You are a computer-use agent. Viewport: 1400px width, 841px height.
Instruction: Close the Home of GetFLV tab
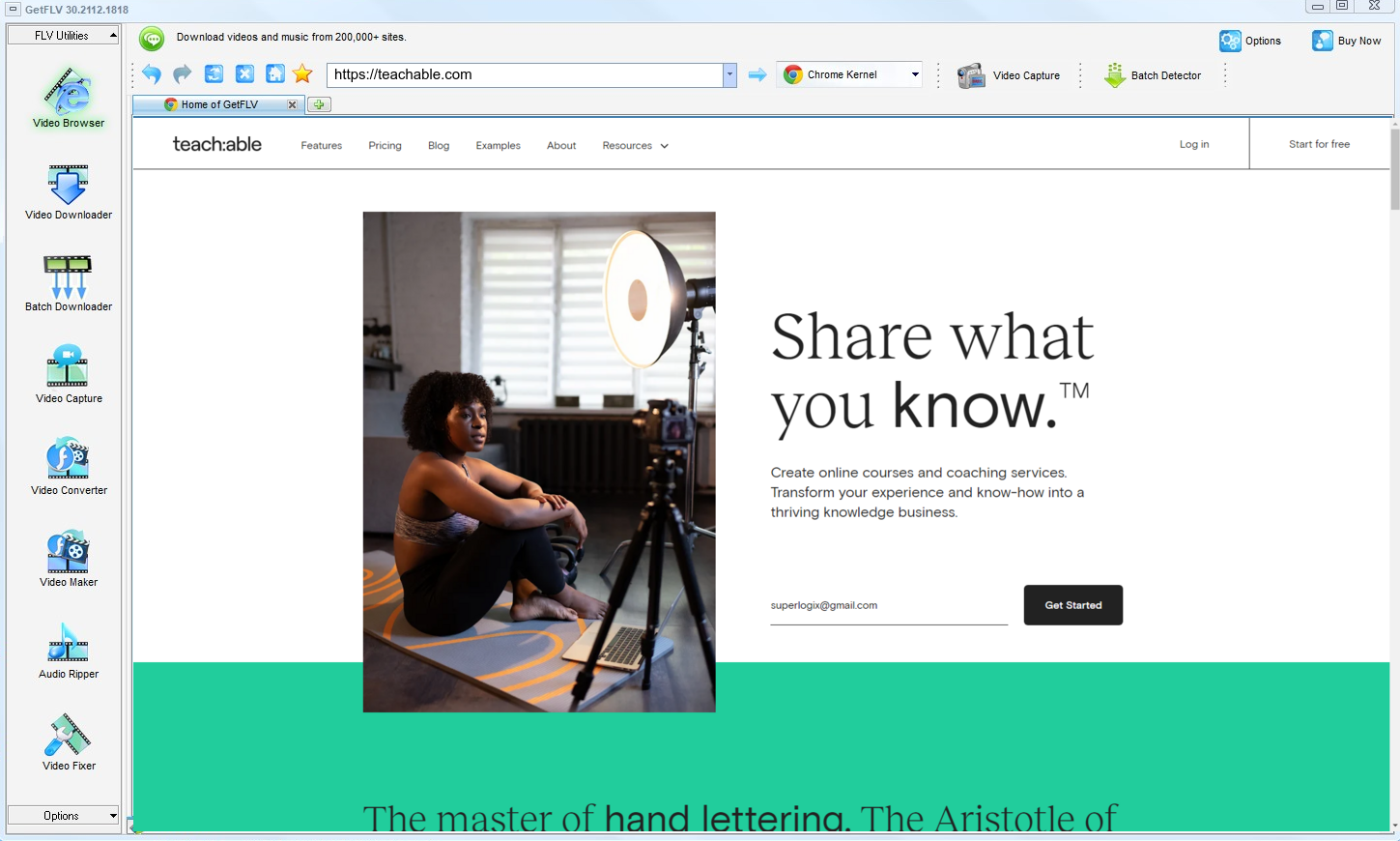pos(292,104)
